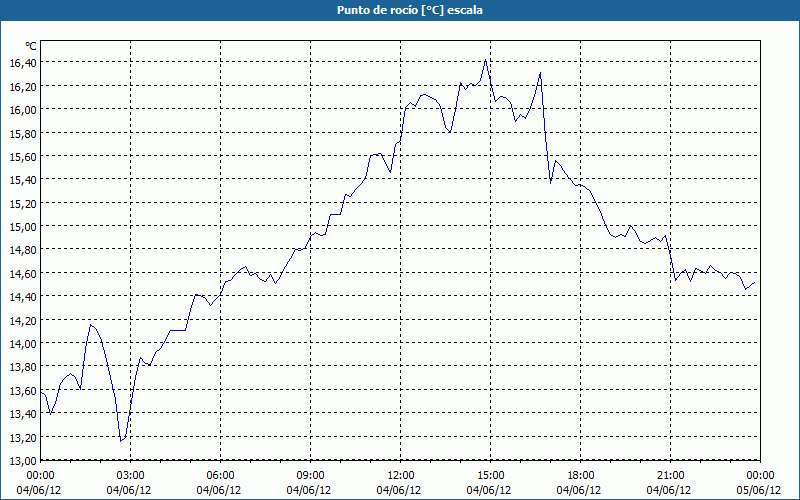Click the 13,00 y-axis label
The width and height of the screenshot is (800, 500).
[23, 460]
